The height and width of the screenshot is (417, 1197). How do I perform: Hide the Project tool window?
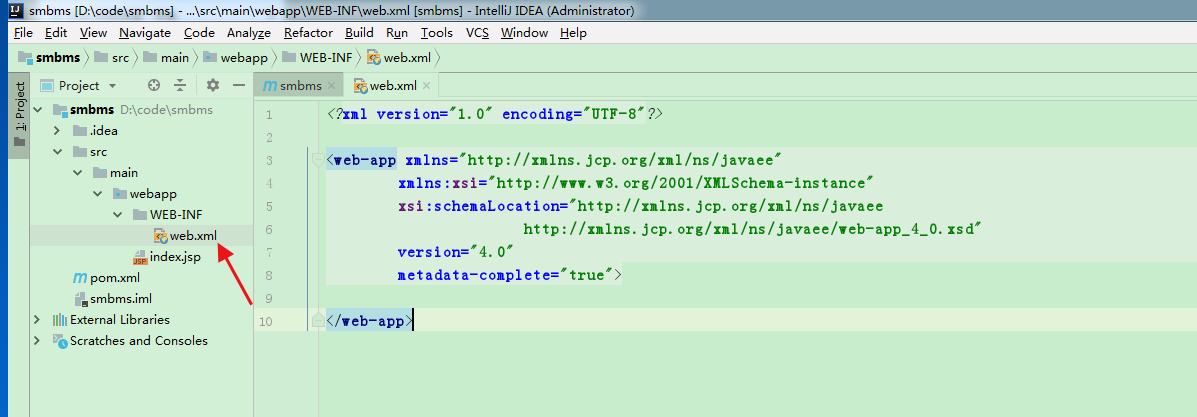pos(239,86)
